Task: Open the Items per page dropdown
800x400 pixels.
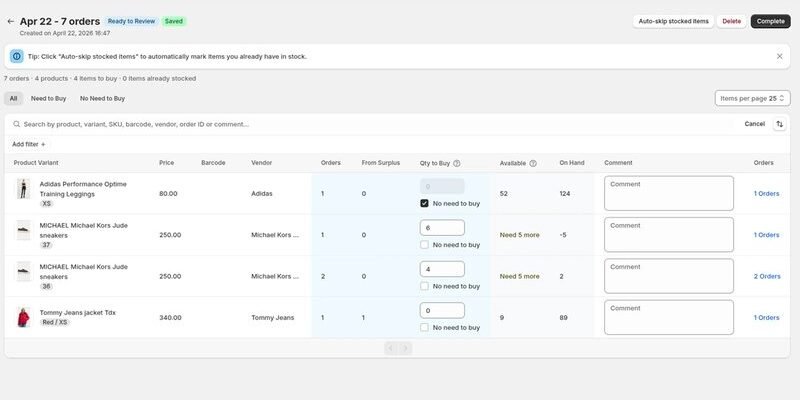Action: coord(753,98)
